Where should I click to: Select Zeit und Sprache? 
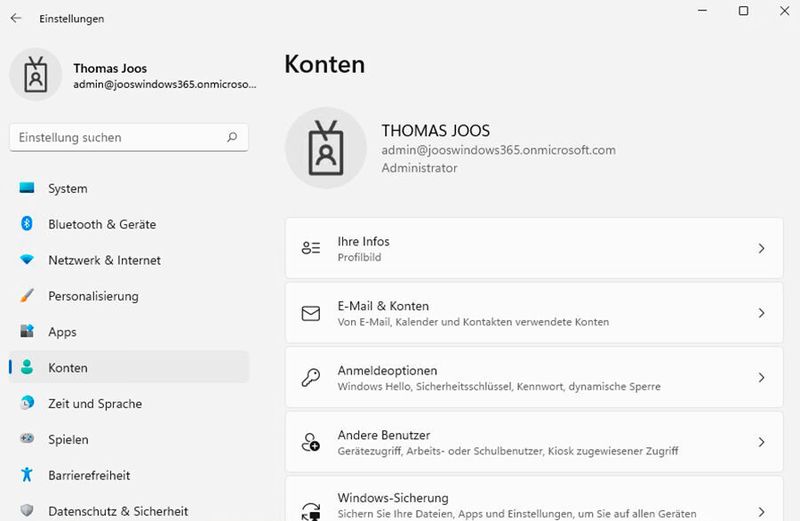pos(129,404)
